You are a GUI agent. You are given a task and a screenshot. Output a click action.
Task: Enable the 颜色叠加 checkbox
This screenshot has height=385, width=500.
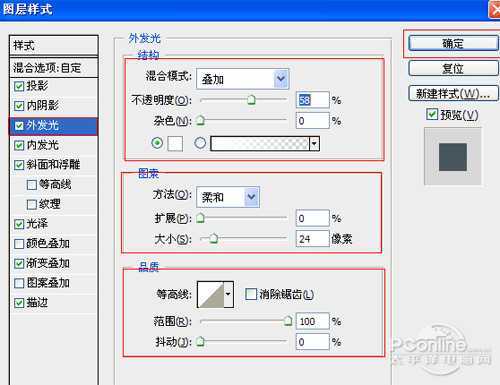tap(19, 244)
